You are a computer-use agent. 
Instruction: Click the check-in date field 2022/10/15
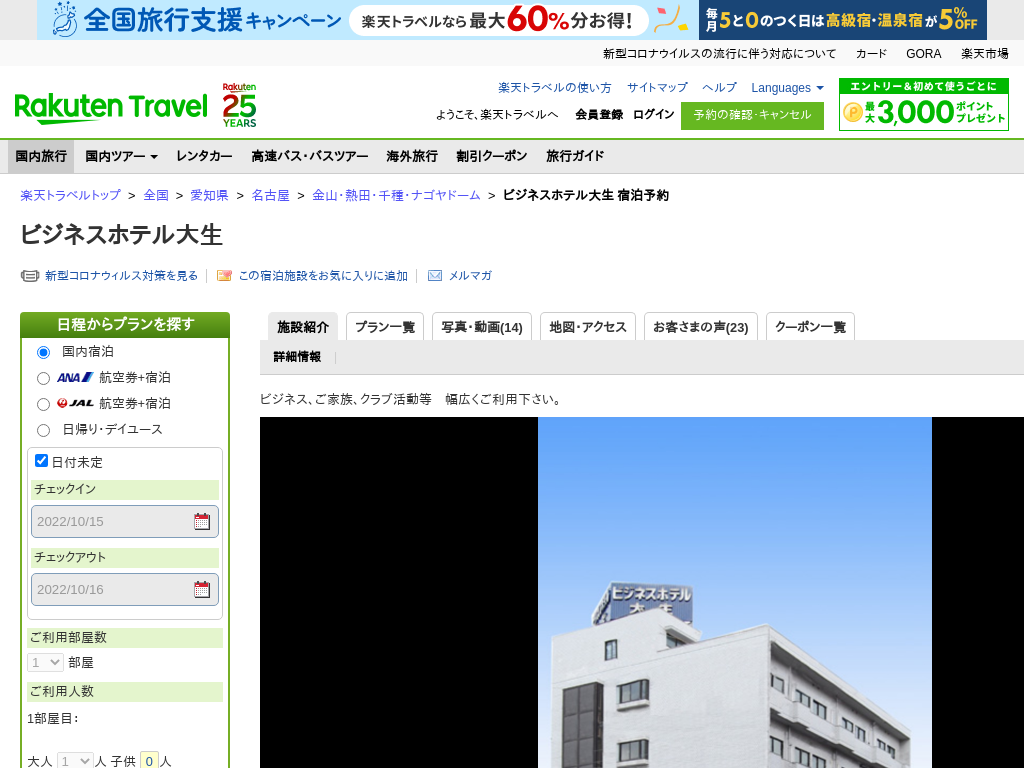coord(125,521)
